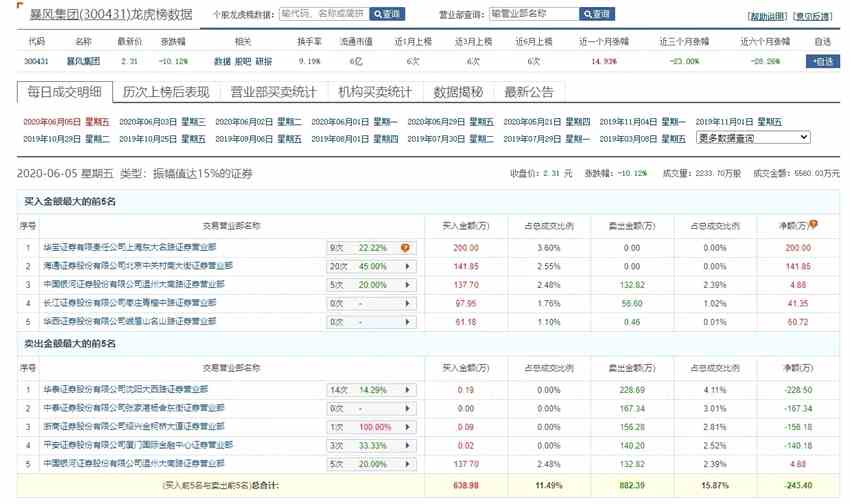This screenshot has width=850, height=504.
Task: Click the 暴风集团 stock name link
Action: (x=83, y=62)
